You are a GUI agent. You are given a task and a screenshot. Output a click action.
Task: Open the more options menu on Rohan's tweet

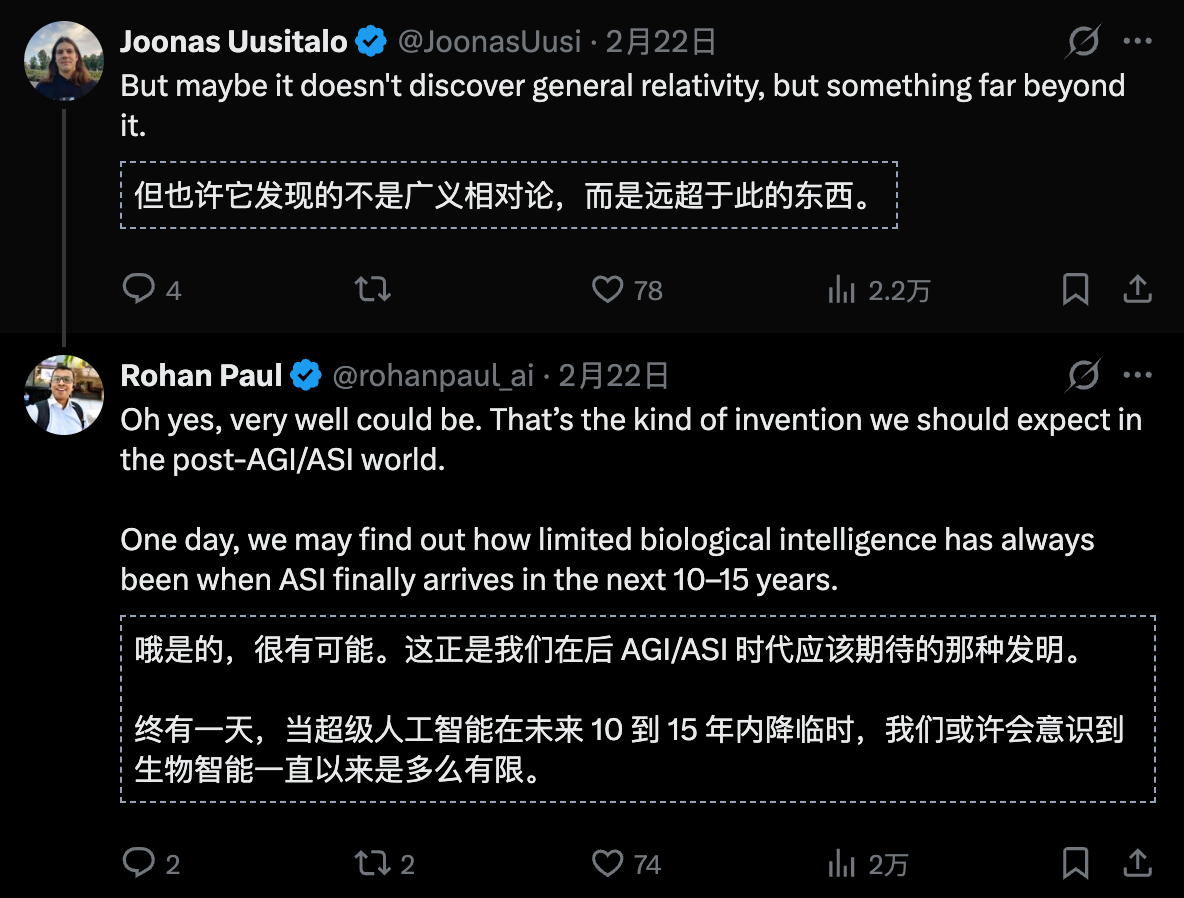click(1139, 375)
